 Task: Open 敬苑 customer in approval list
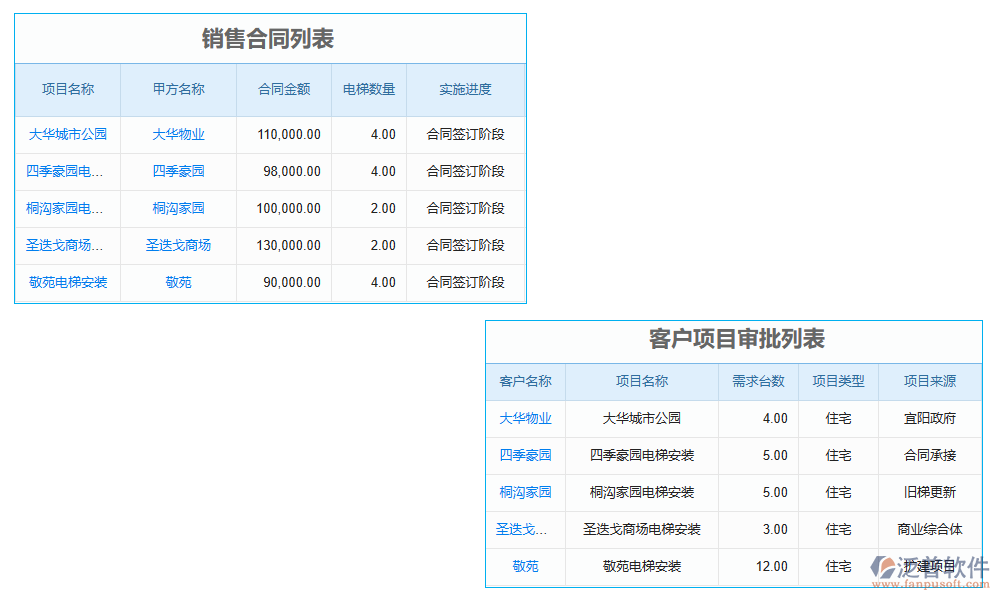tap(524, 566)
